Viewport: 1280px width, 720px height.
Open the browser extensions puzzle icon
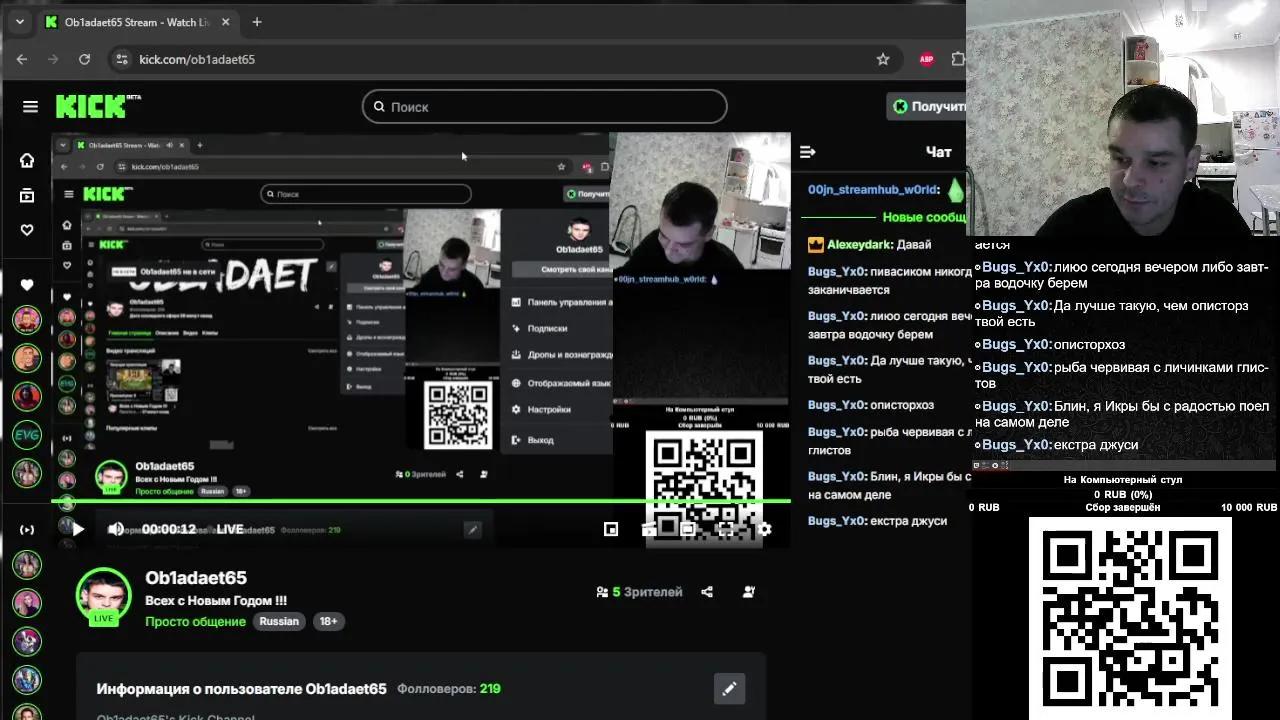[958, 59]
